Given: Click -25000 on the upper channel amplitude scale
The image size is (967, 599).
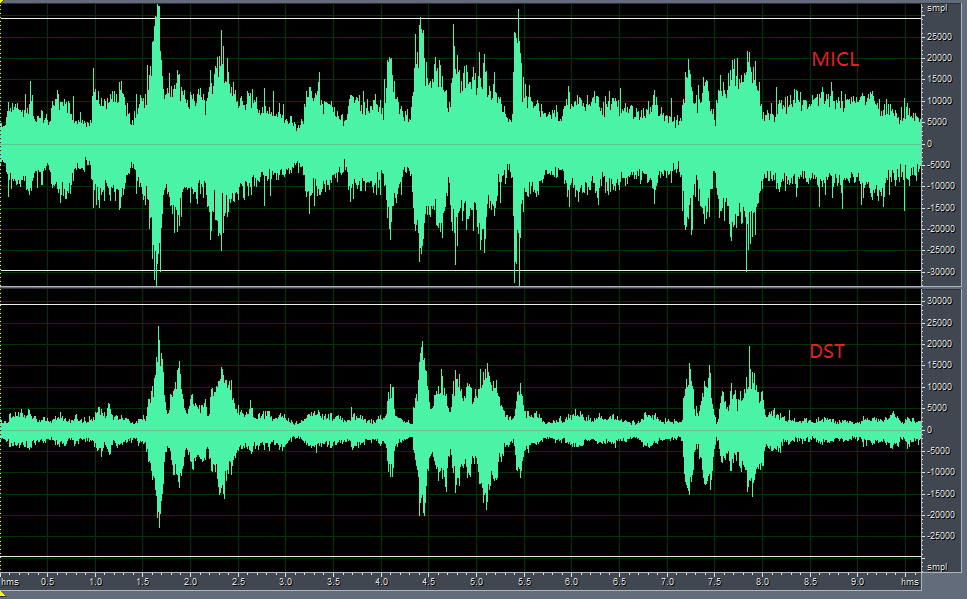Looking at the screenshot, I should [939, 250].
